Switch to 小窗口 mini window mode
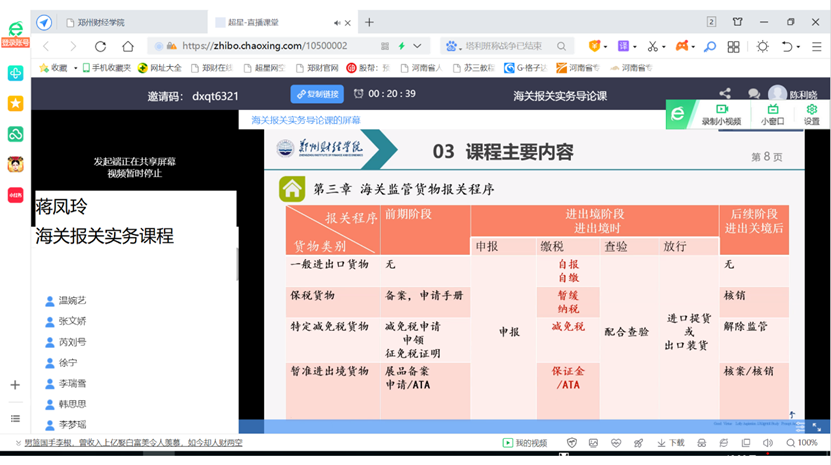Image resolution: width=831 pixels, height=465 pixels. [x=771, y=114]
